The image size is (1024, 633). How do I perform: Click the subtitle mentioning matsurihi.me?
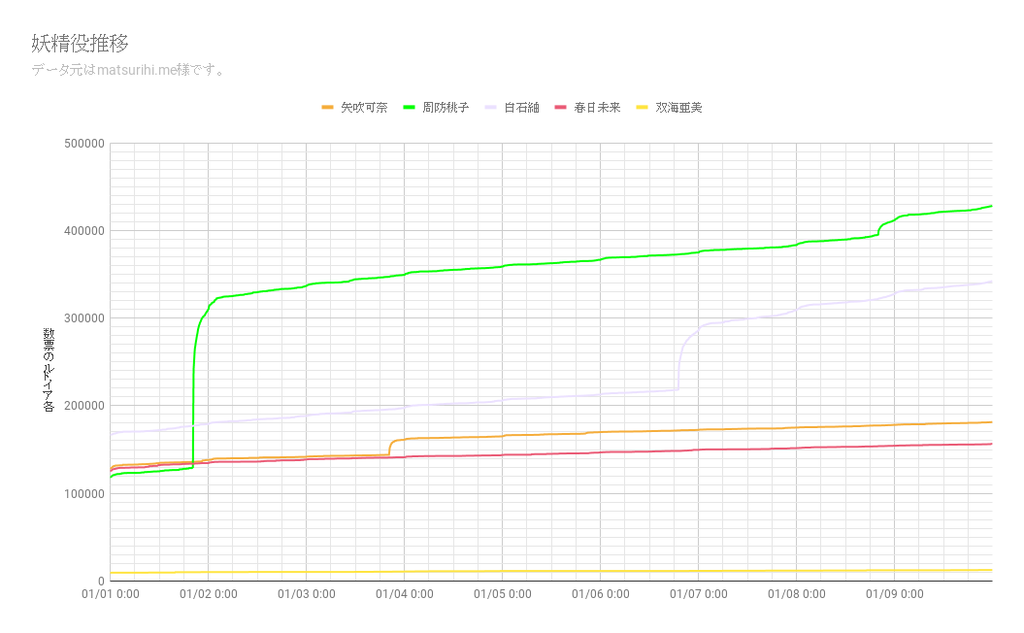(x=129, y=70)
